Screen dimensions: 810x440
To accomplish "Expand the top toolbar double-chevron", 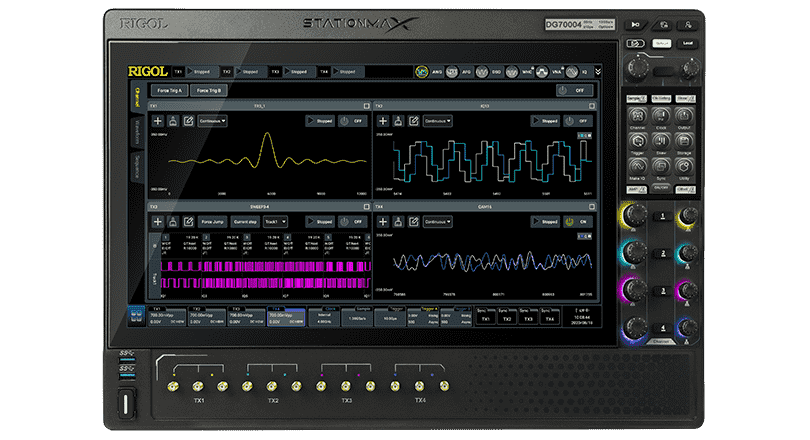I will (598, 72).
